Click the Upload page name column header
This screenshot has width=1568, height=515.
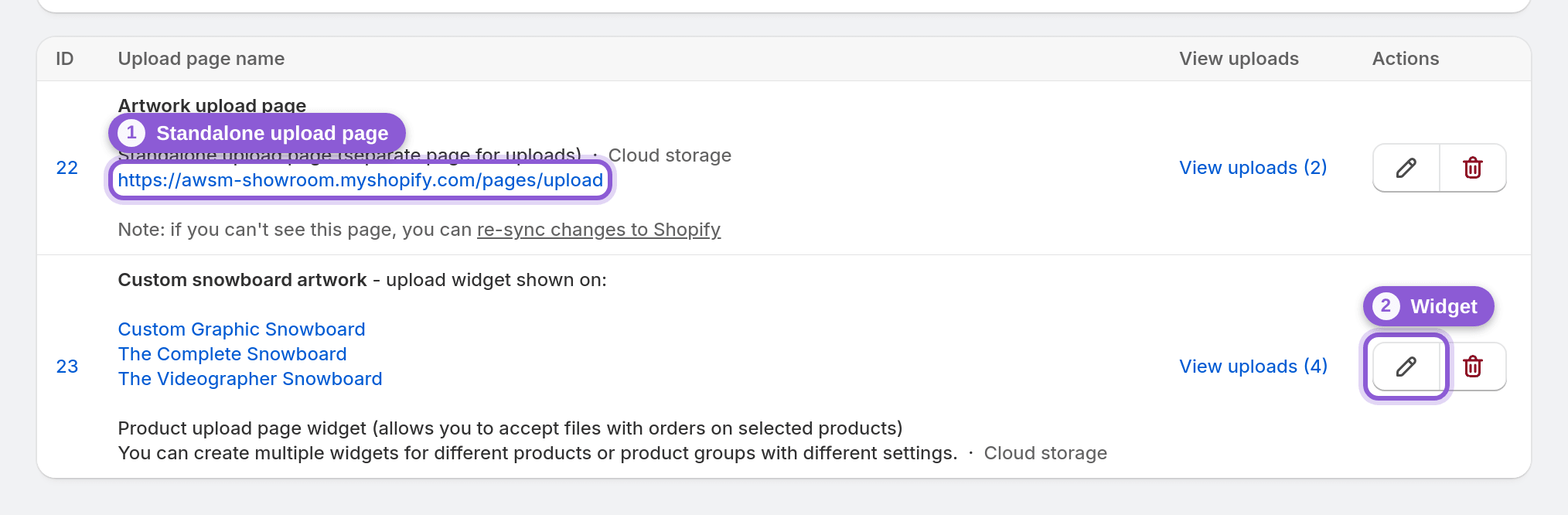click(201, 59)
